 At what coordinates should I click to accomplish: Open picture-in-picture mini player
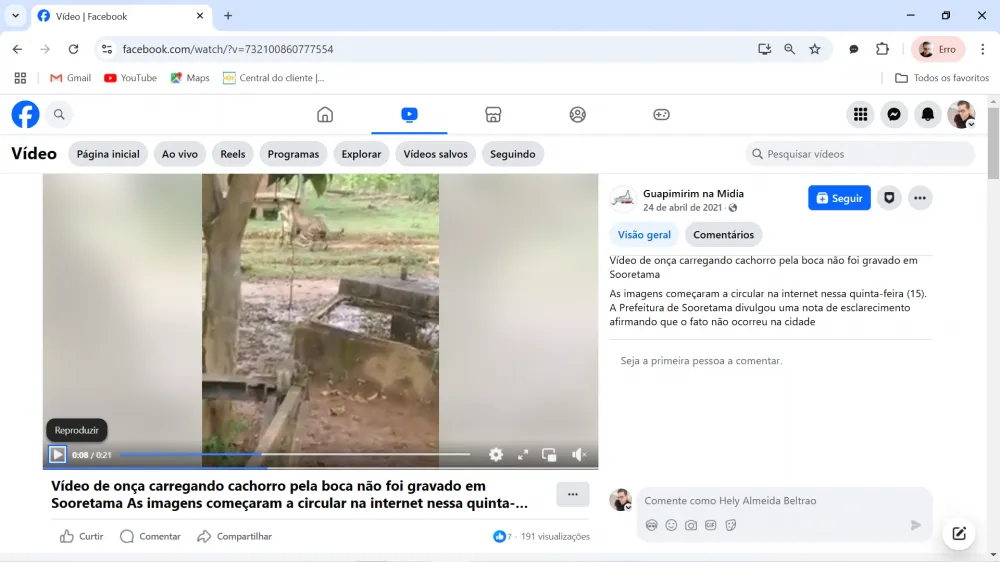tap(549, 455)
